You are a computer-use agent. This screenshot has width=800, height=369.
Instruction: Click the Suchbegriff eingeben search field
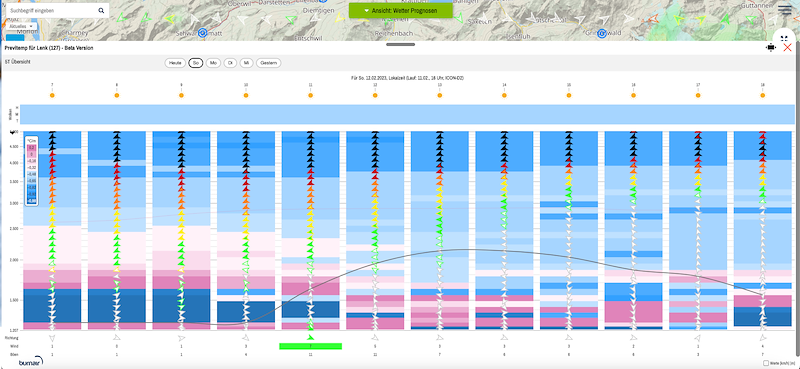(51, 10)
